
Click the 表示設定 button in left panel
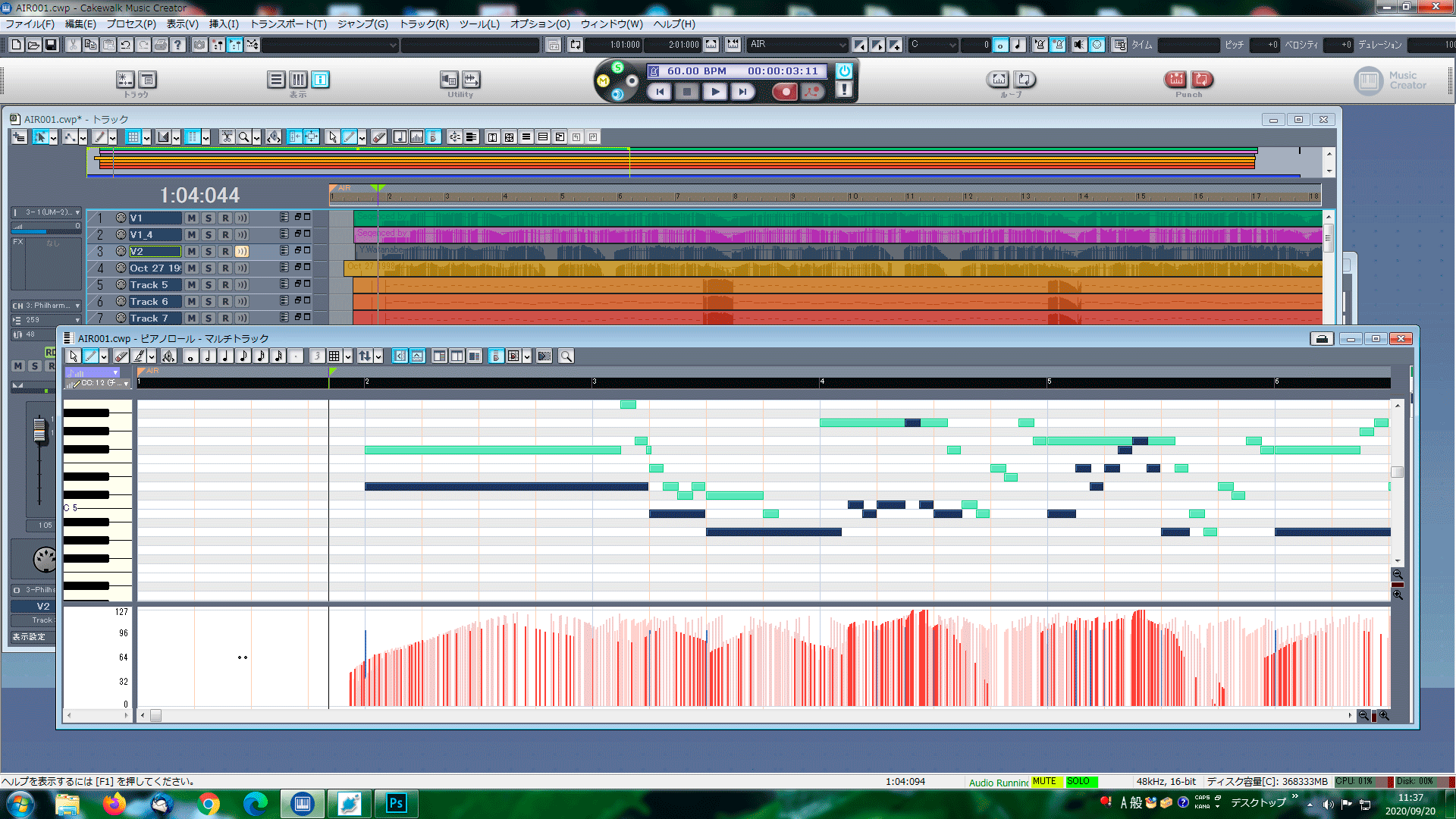(x=29, y=637)
